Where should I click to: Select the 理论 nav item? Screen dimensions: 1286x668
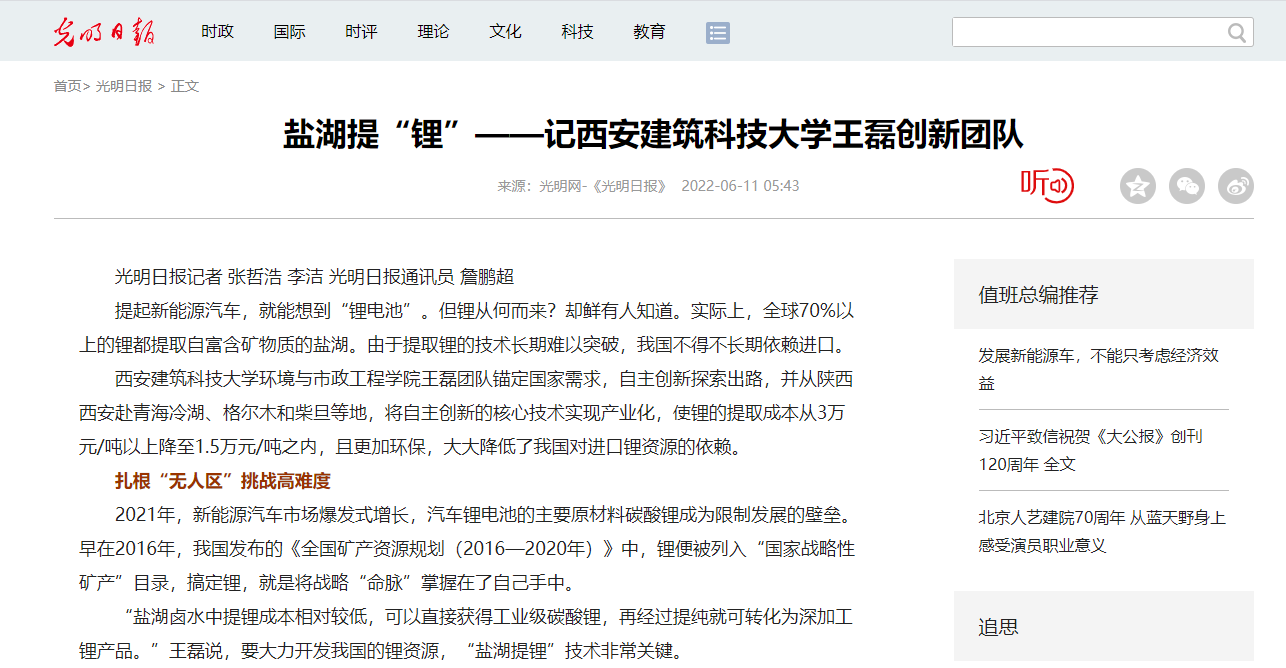coord(433,32)
